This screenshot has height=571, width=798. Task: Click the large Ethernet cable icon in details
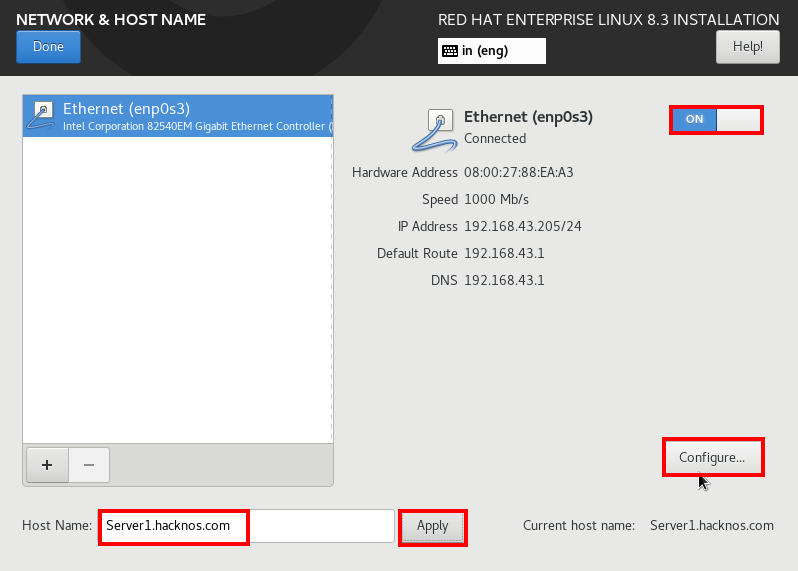pyautogui.click(x=432, y=130)
